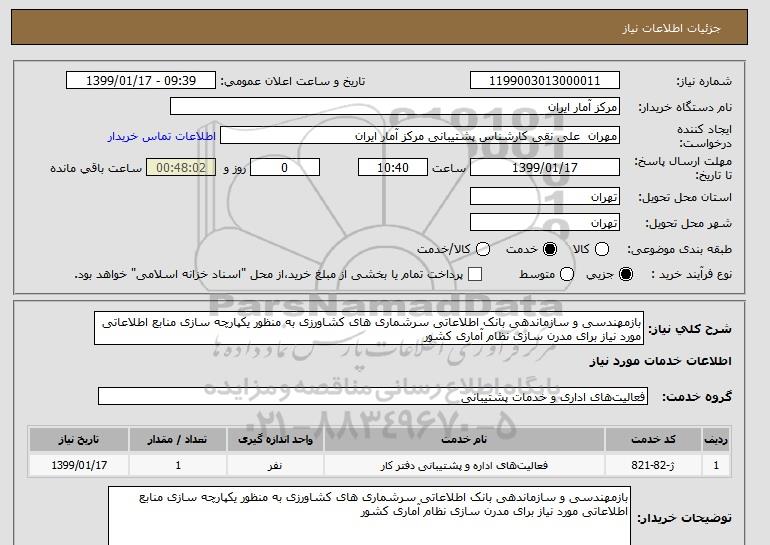Click the نام خدمت column header

click(x=464, y=439)
